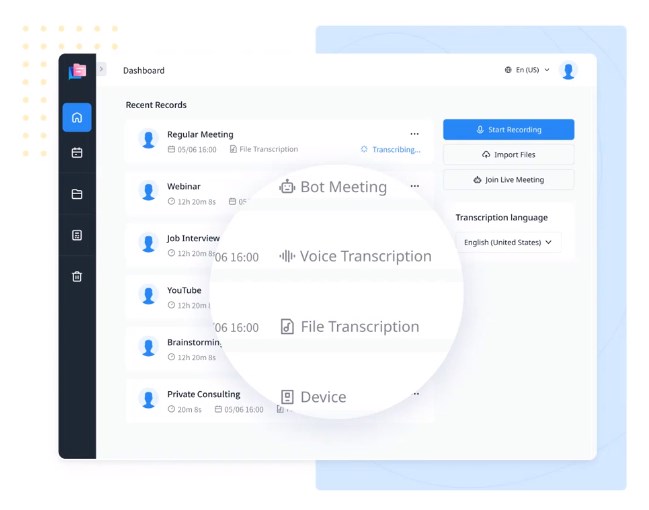Click the Private Consulting avatar icon
The image size is (649, 510).
(x=148, y=399)
